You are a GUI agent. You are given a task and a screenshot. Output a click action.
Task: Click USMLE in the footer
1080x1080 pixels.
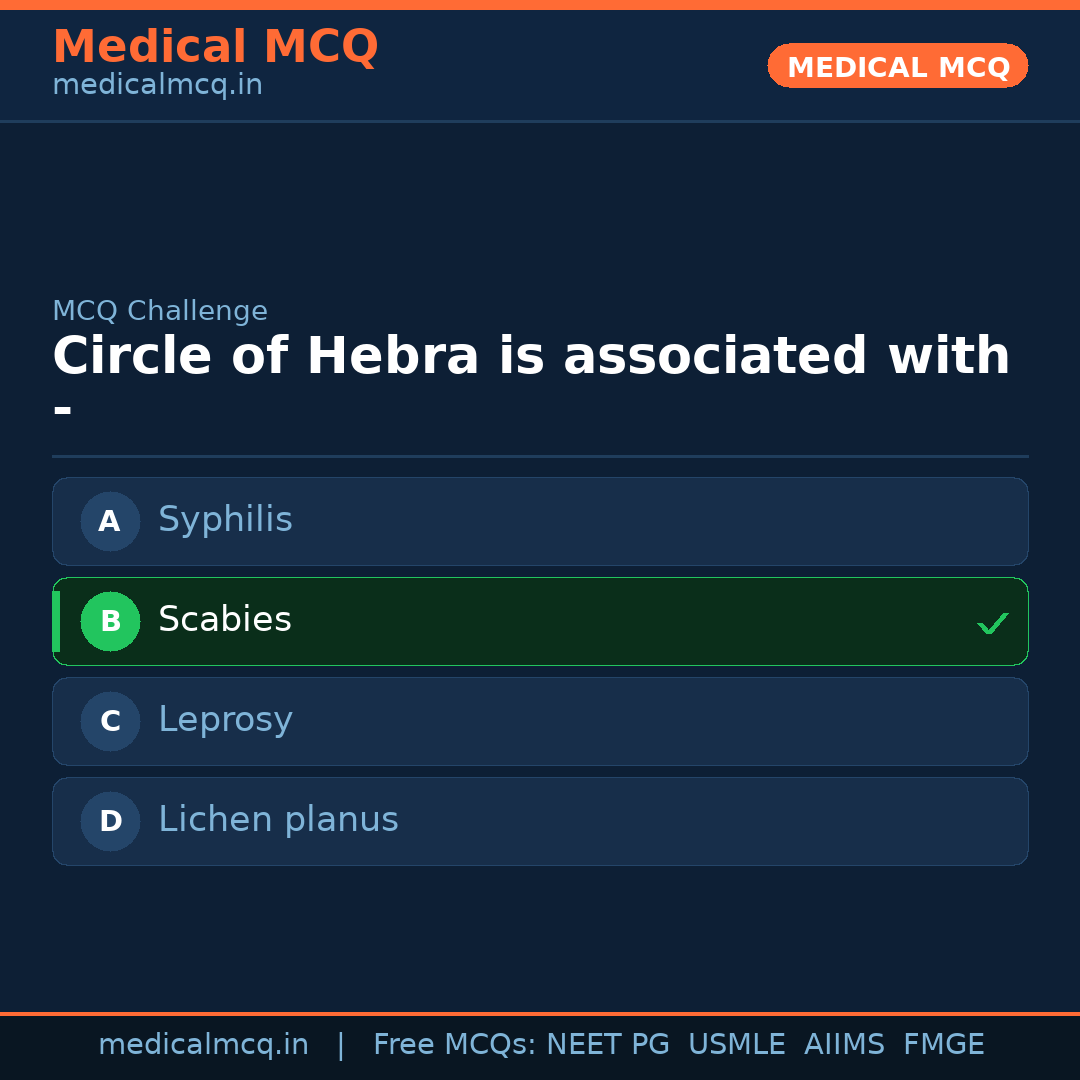(736, 1045)
